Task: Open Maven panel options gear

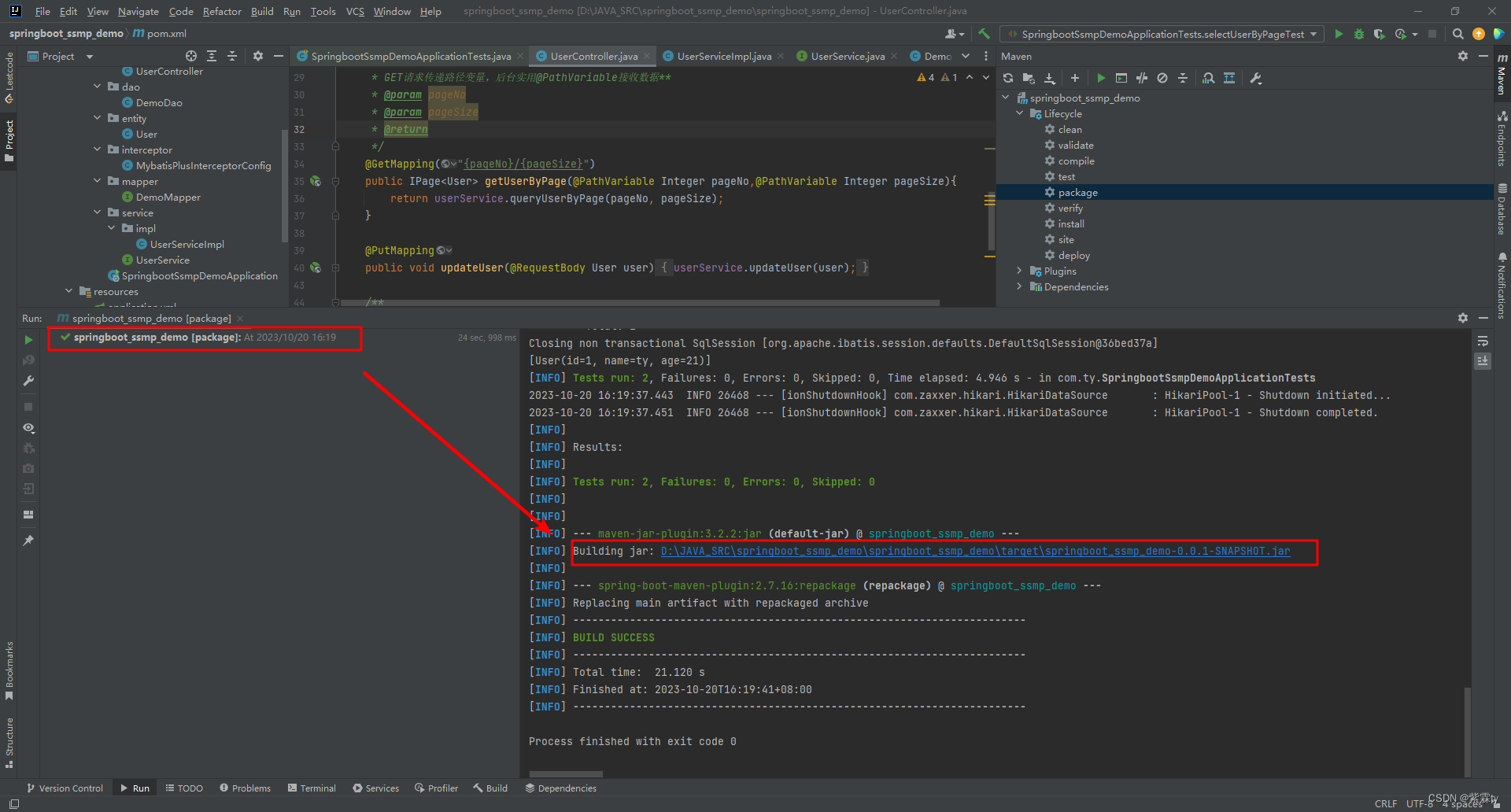Action: click(x=1463, y=56)
